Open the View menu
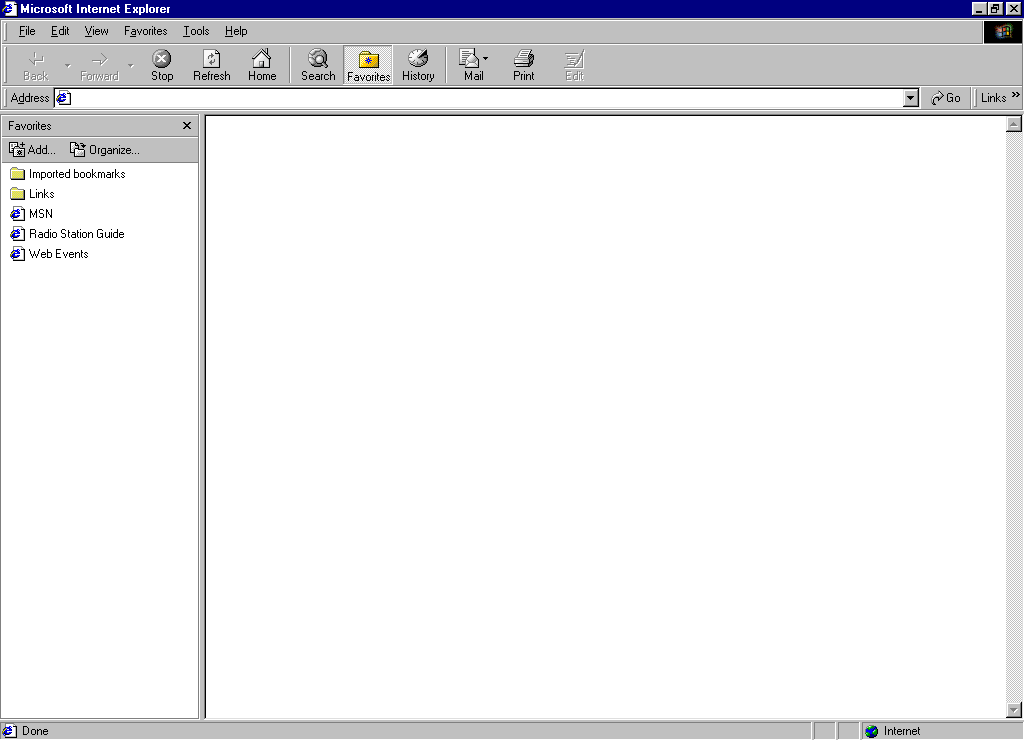1024x740 pixels. (x=96, y=31)
